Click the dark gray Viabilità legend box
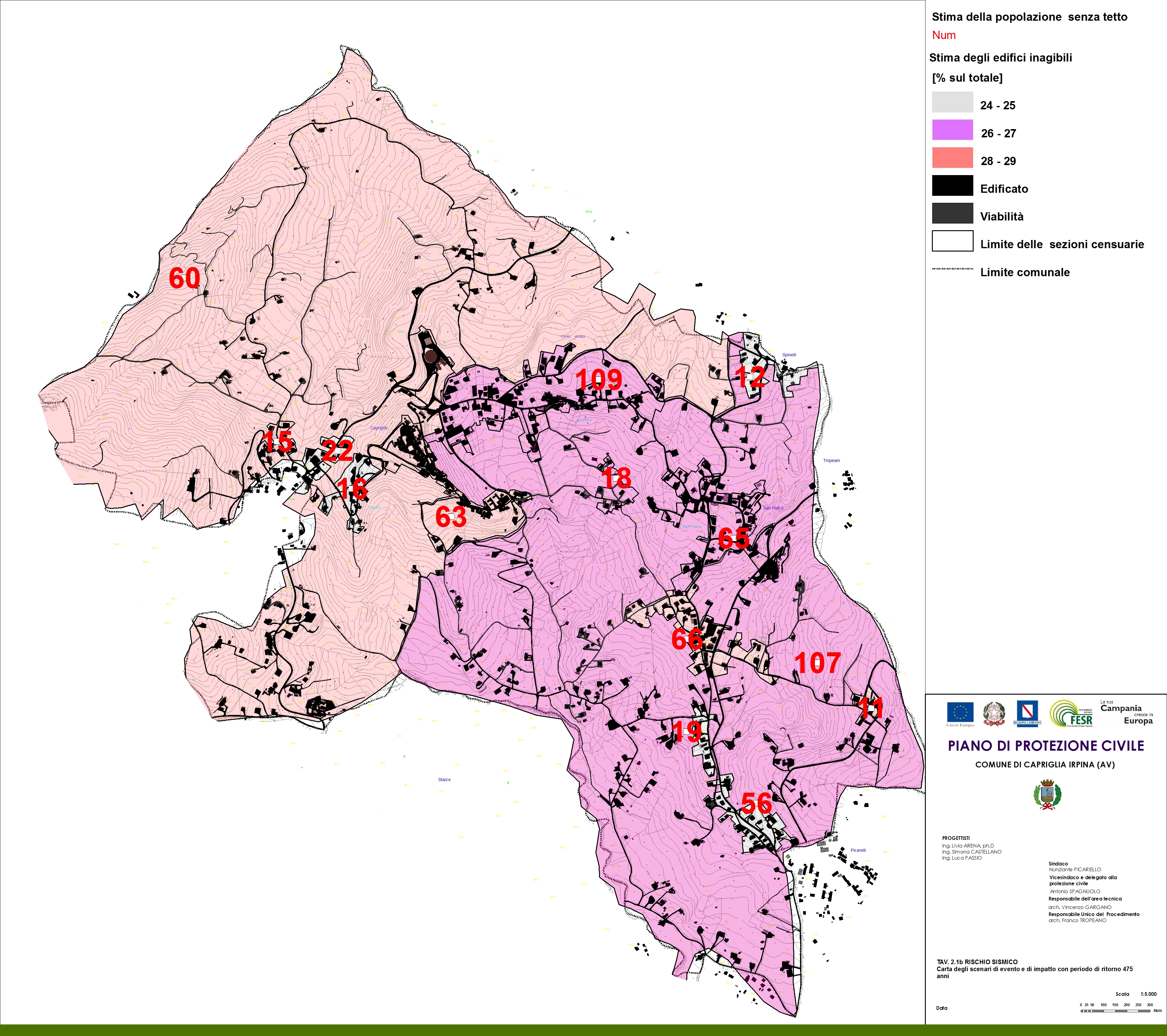Viewport: 1167px width, 1036px height. (952, 213)
